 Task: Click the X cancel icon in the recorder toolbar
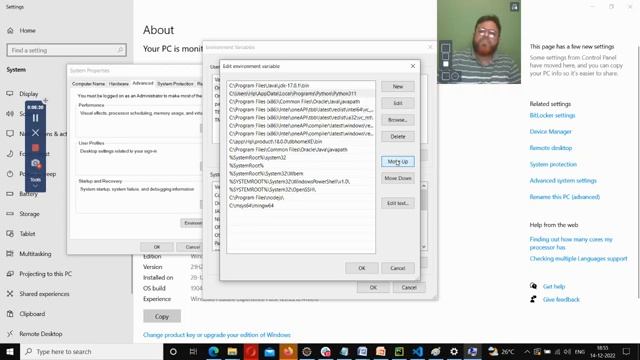[36, 133]
